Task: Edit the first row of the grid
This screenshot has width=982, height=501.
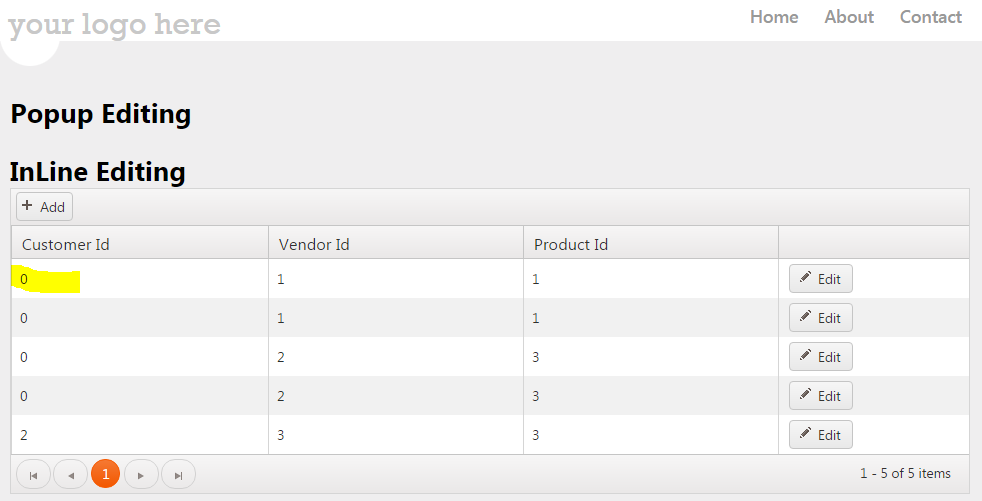Action: [820, 279]
